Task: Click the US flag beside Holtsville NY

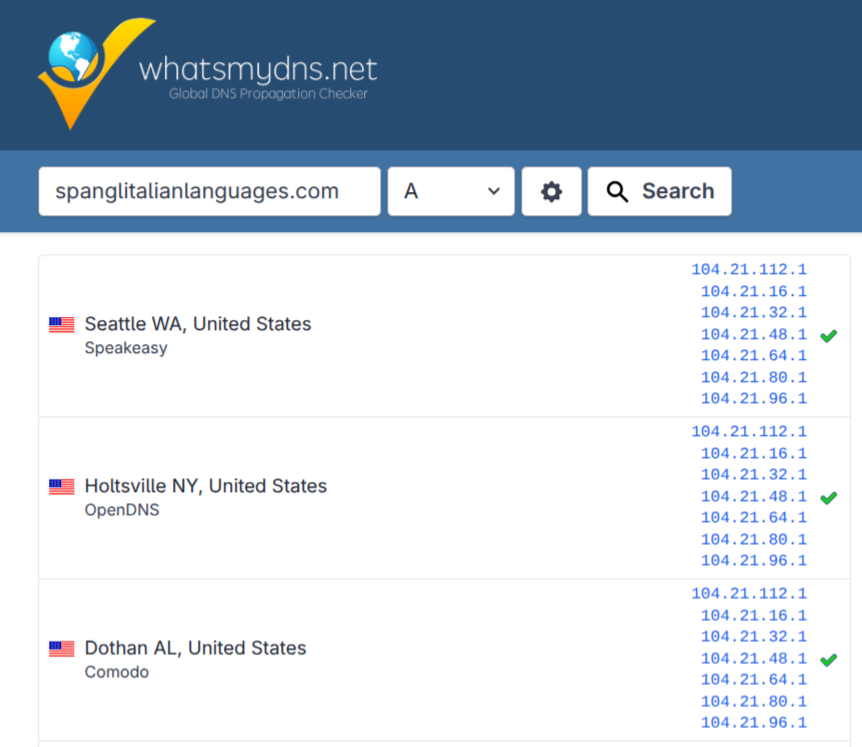Action: [x=62, y=486]
